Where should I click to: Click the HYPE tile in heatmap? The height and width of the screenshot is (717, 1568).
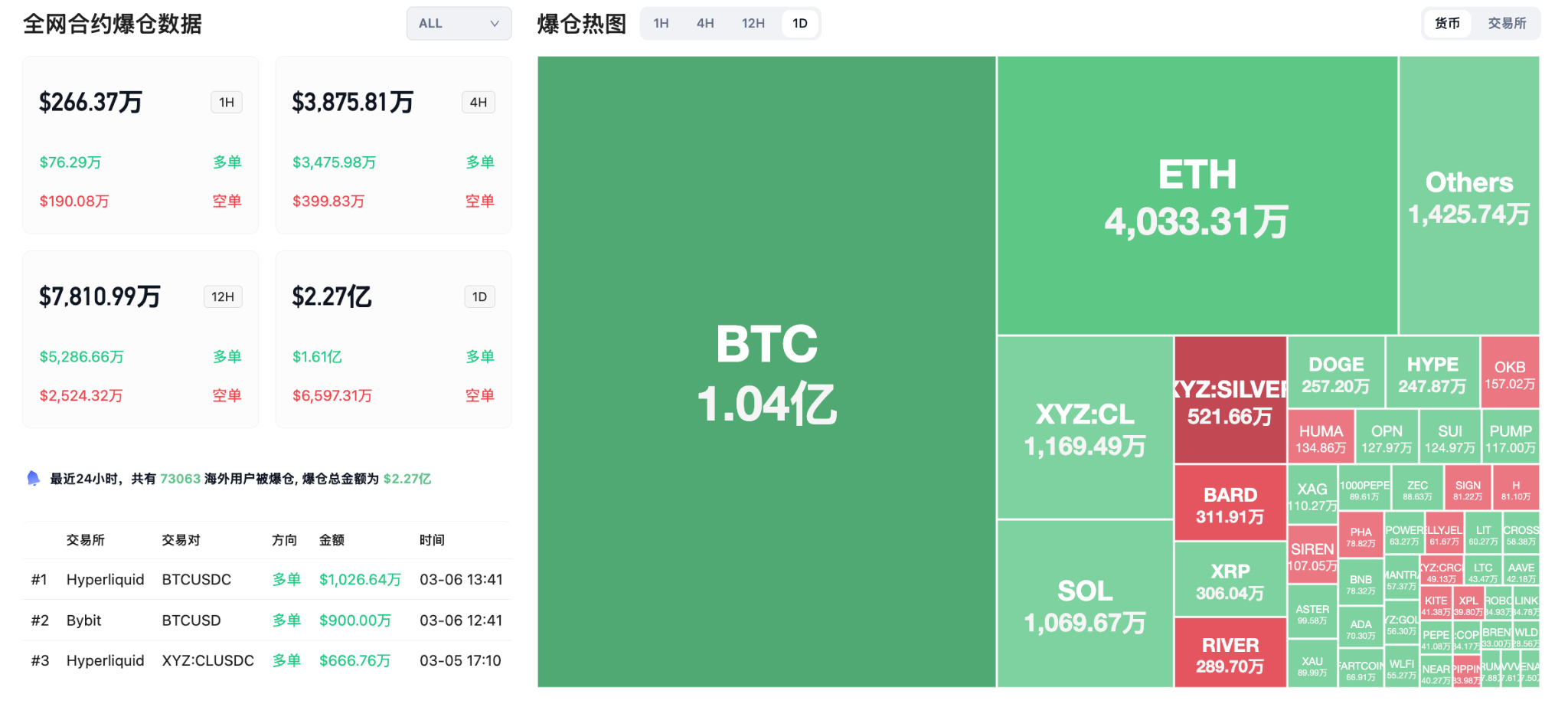[1432, 372]
